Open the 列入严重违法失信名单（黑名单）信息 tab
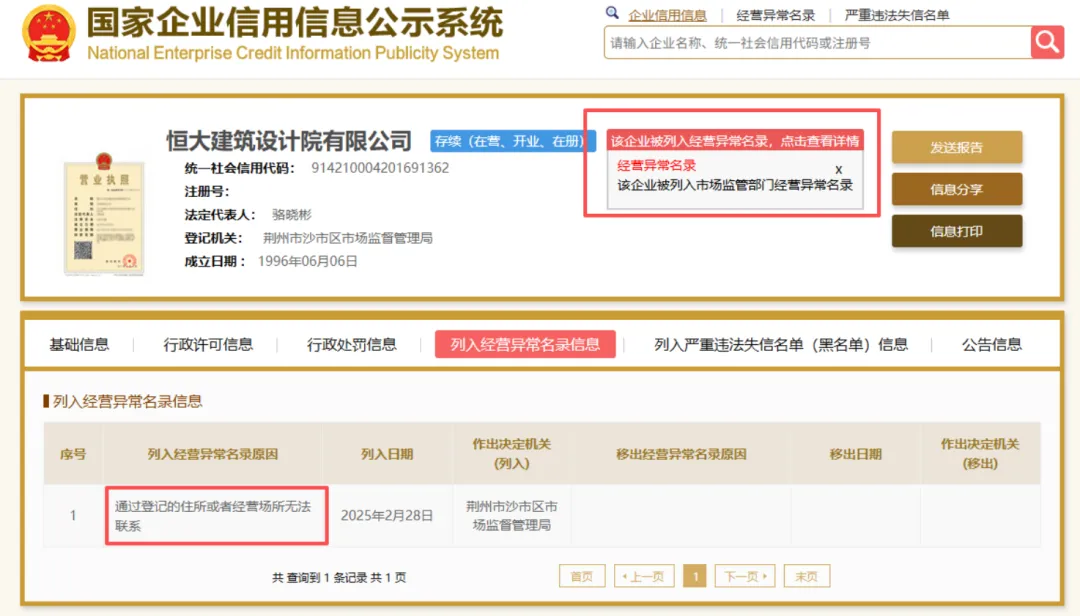 [x=782, y=344]
